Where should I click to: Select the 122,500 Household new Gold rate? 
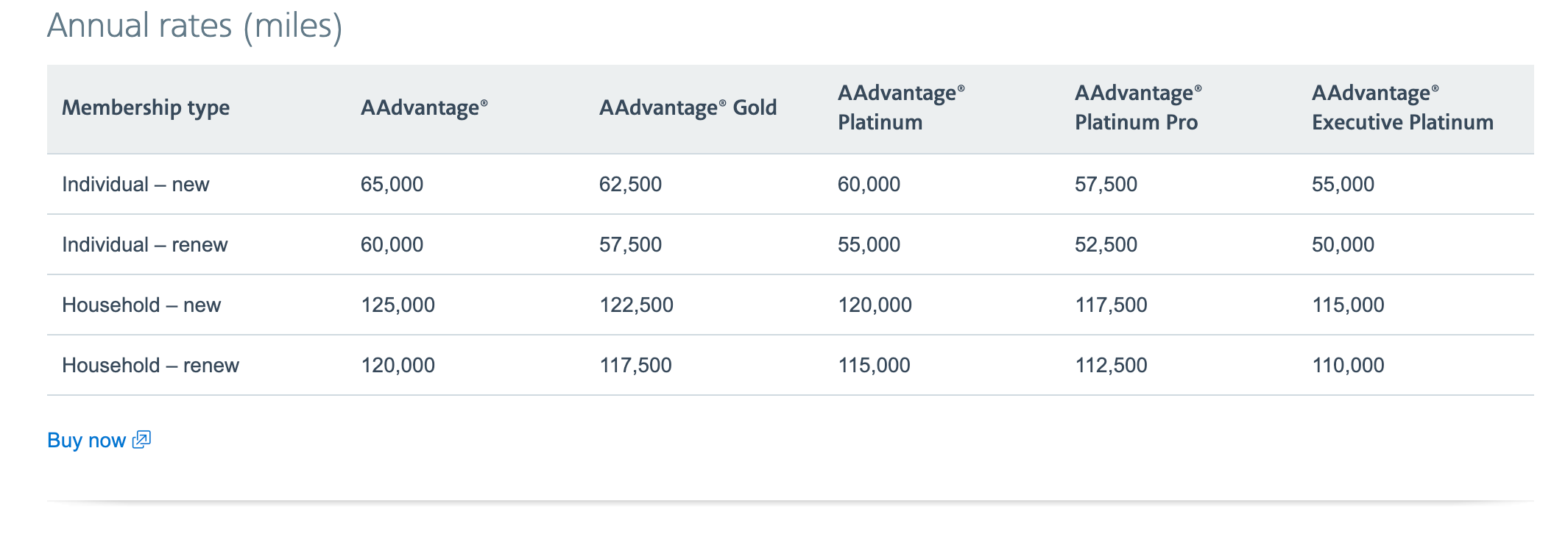click(x=636, y=305)
